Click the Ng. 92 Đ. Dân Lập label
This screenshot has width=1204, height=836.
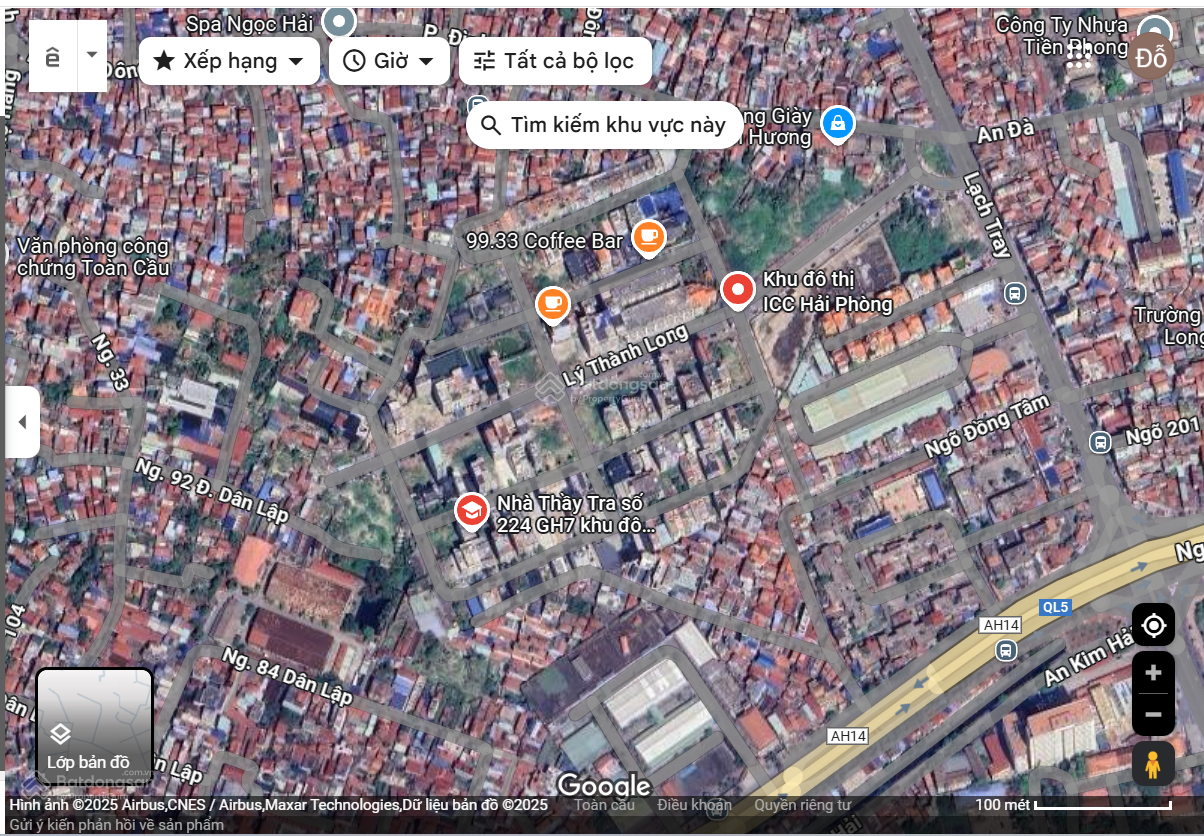pyautogui.click(x=212, y=491)
